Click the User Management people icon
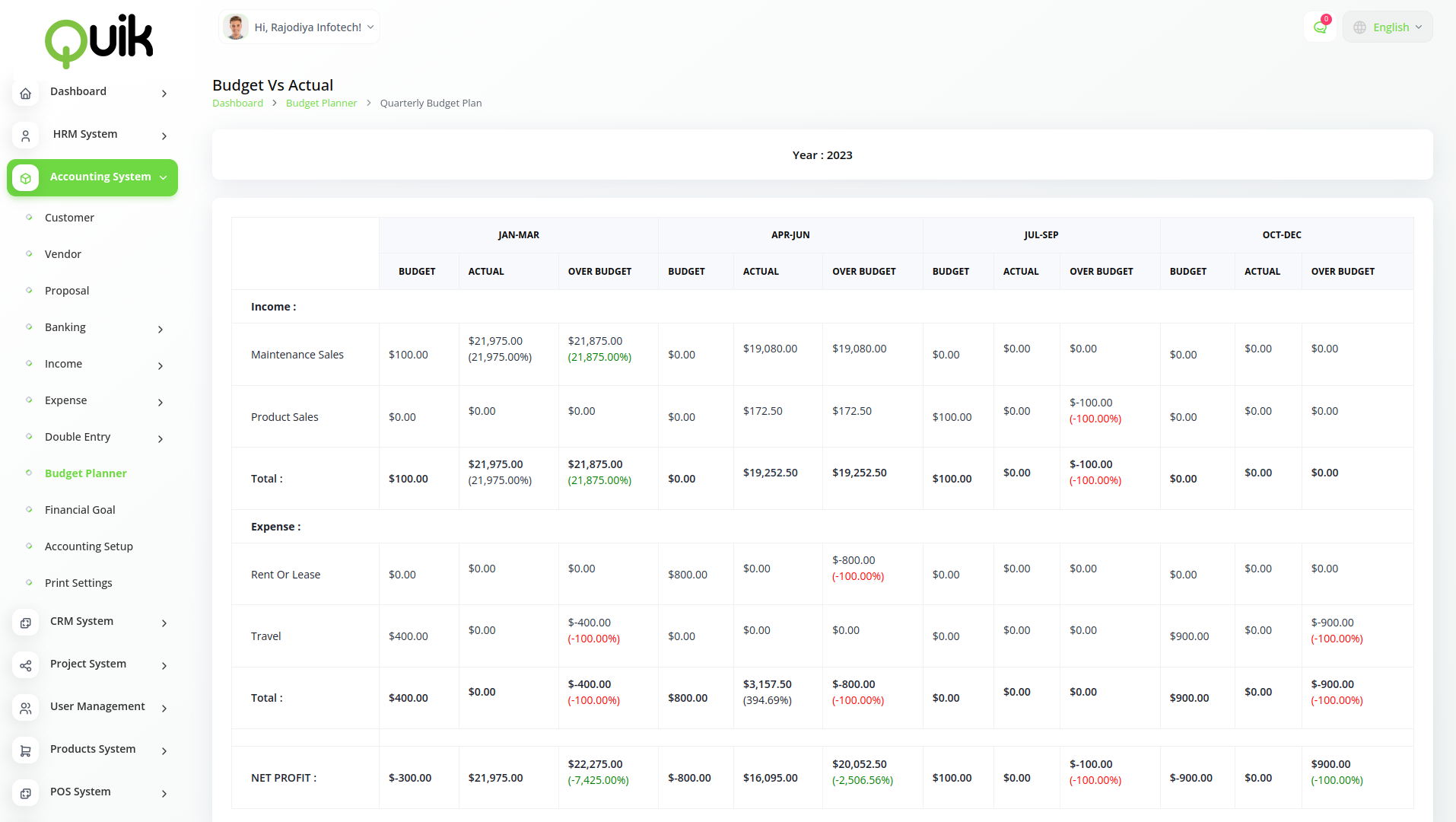 [x=25, y=708]
